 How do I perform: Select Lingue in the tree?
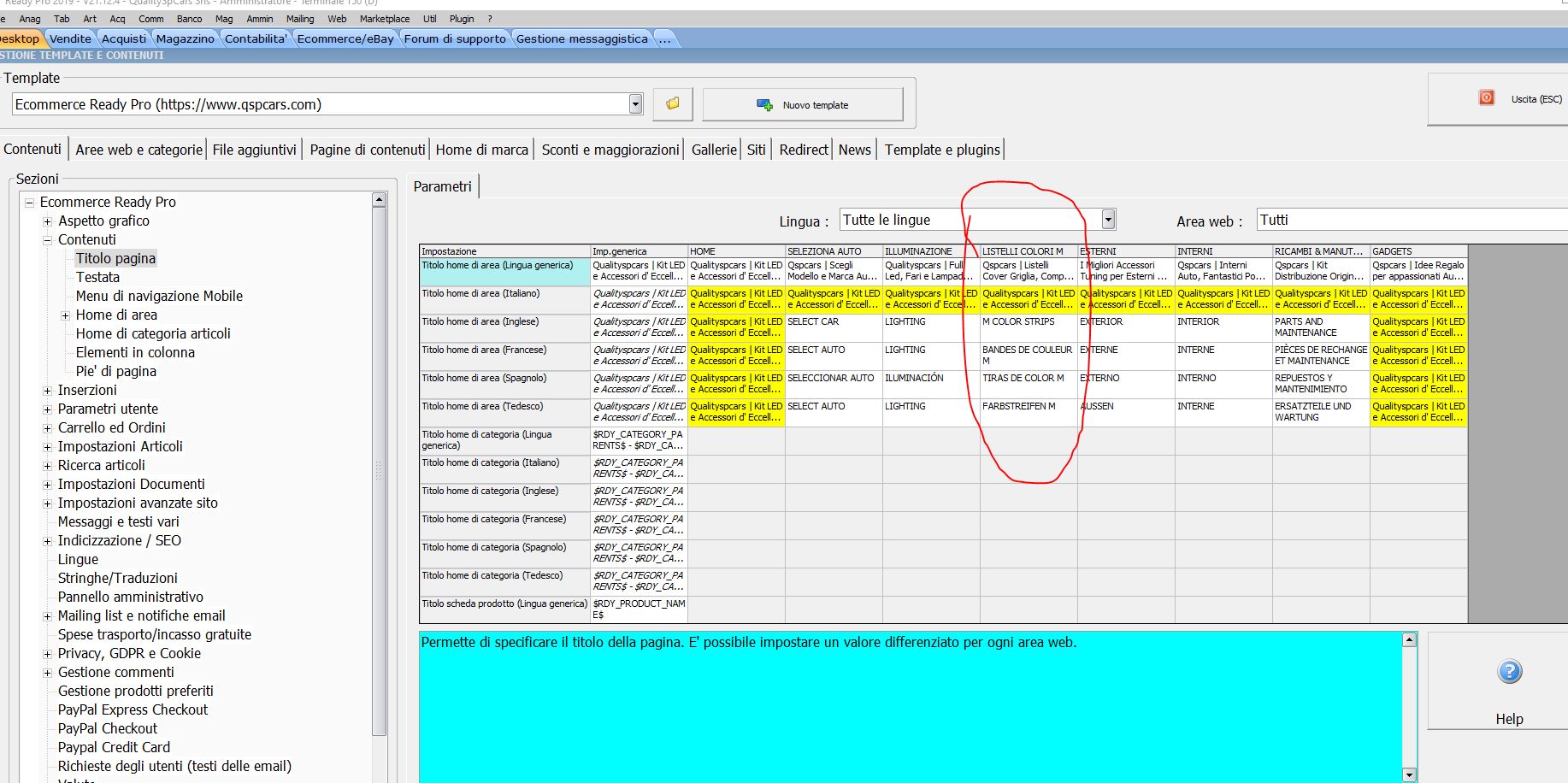pos(78,559)
